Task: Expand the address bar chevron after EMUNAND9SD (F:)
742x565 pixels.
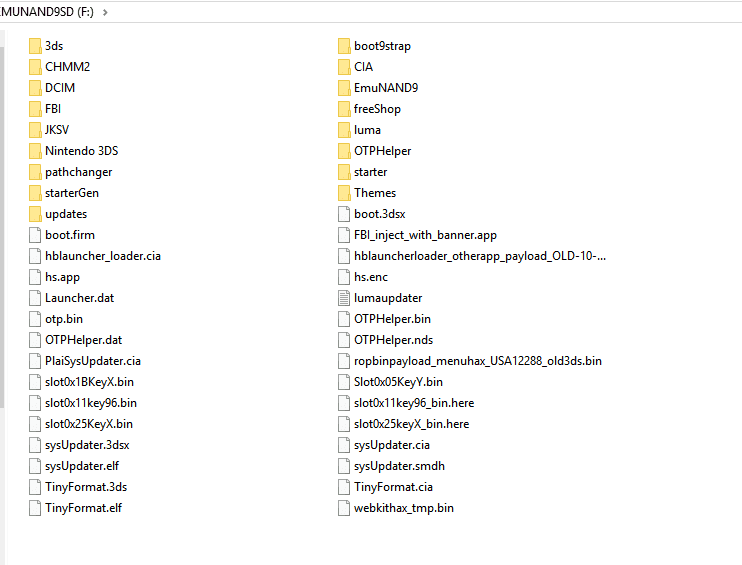Action: [x=105, y=12]
